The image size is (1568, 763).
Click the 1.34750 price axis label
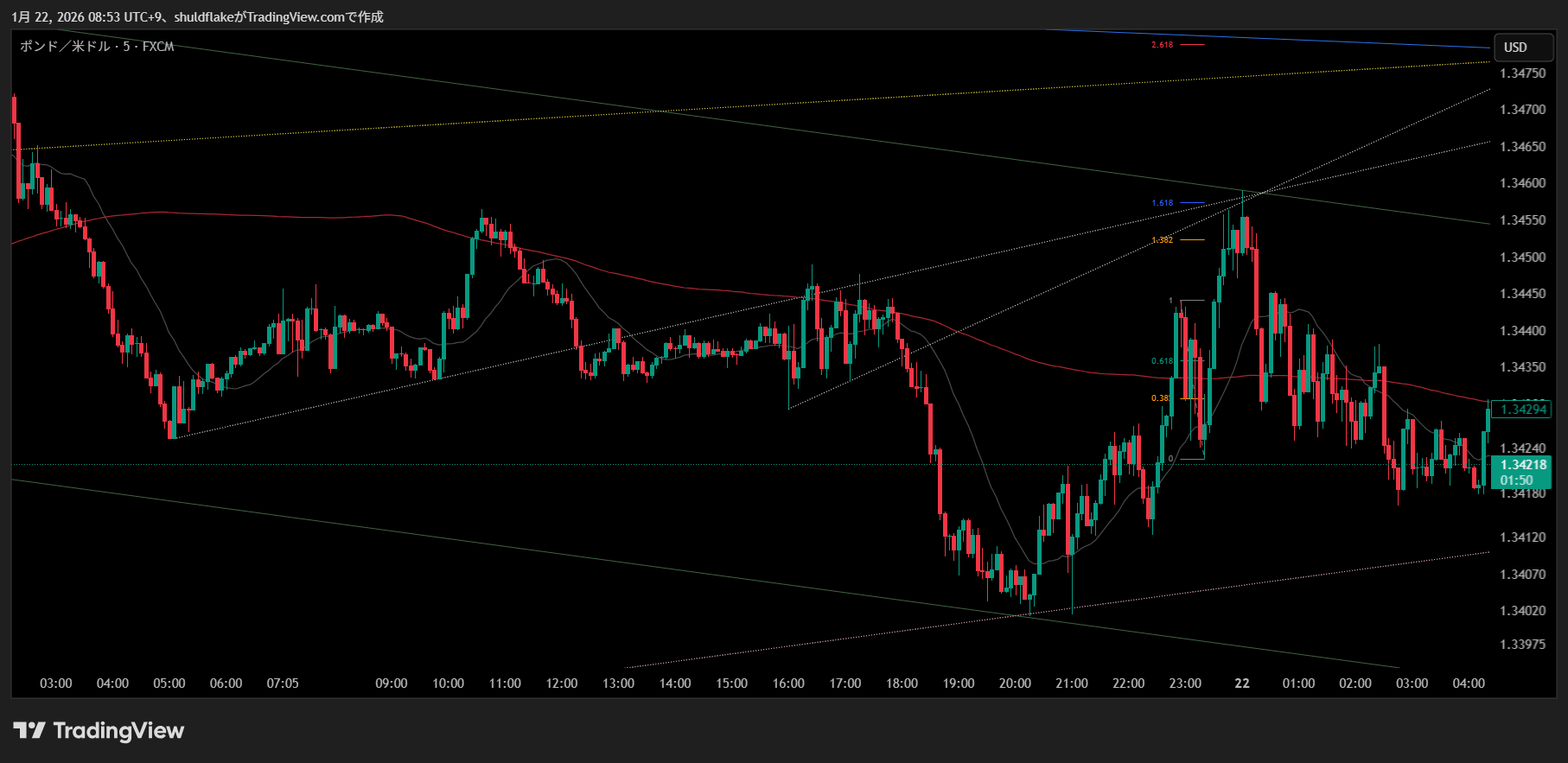tap(1523, 73)
